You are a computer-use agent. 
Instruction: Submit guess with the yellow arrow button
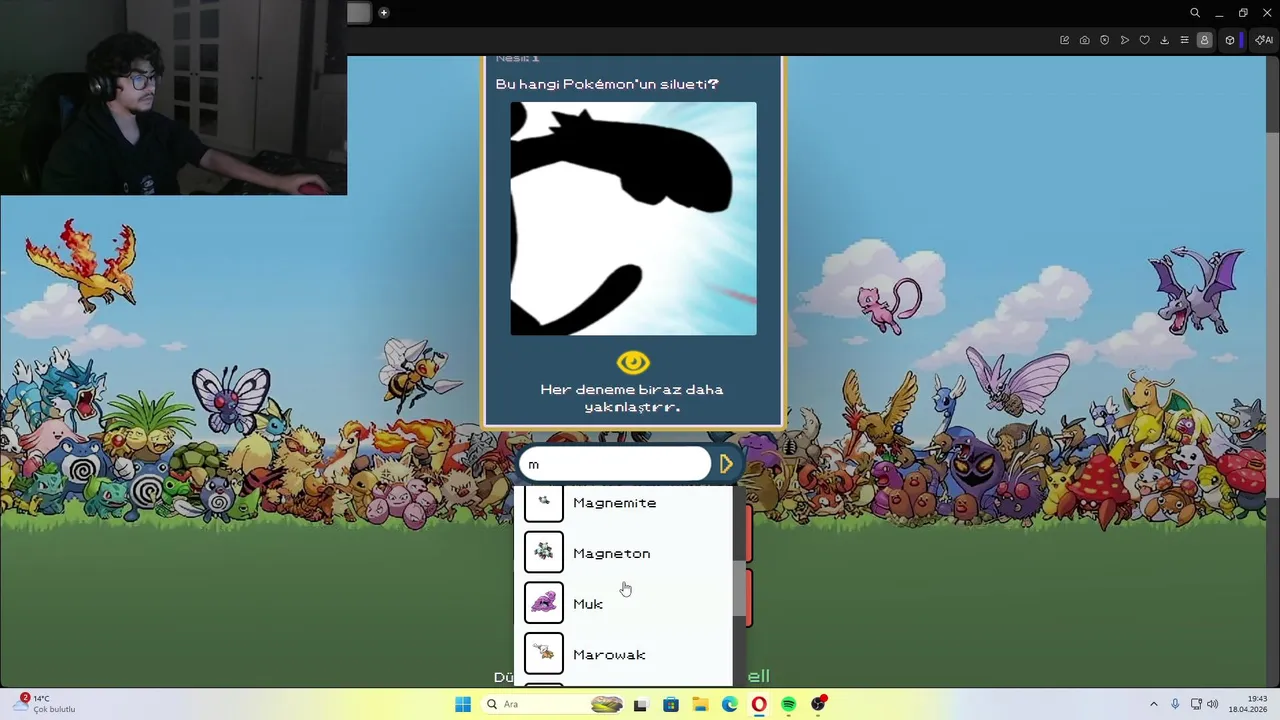click(x=726, y=464)
